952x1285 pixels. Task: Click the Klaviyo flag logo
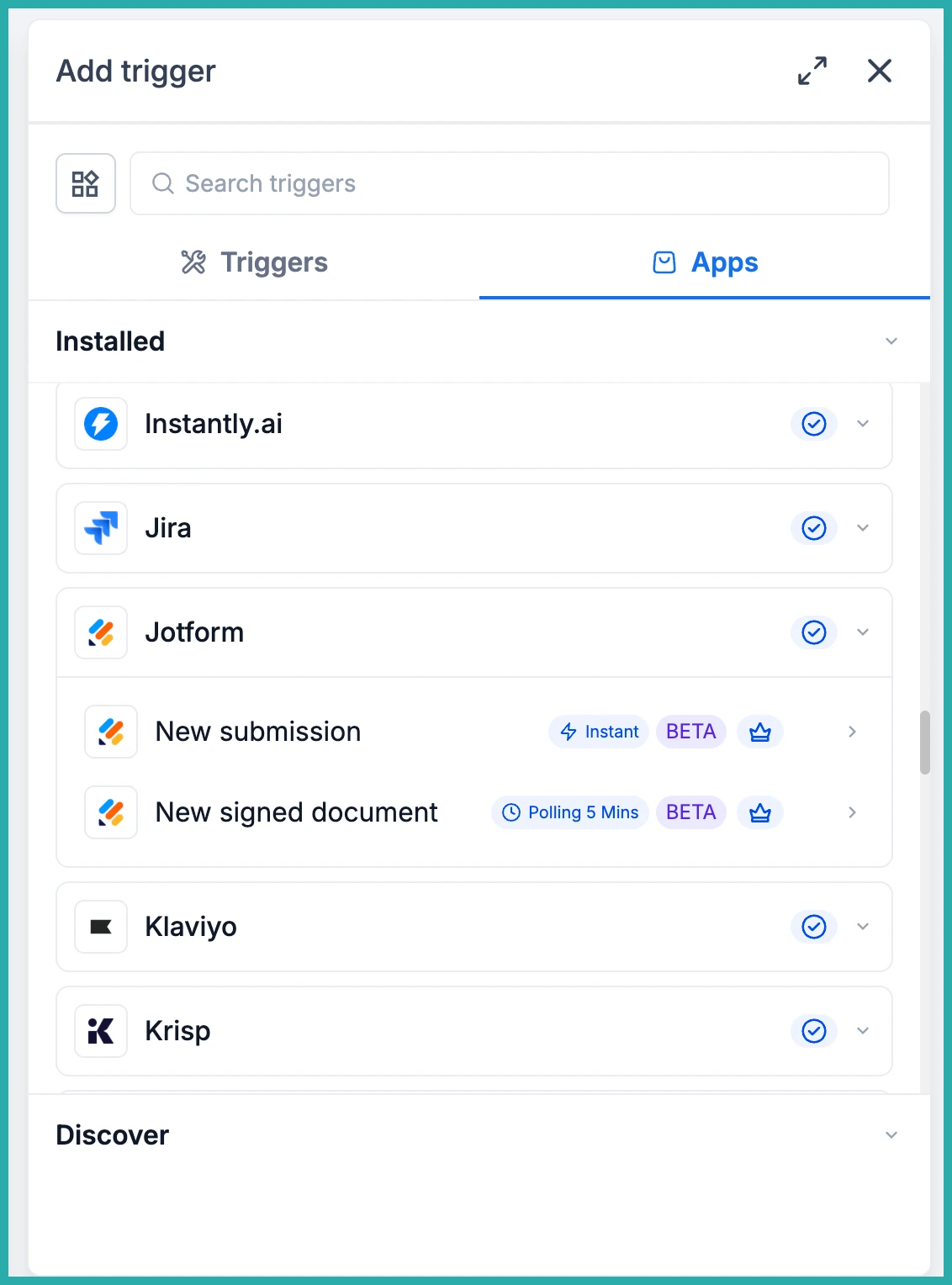tap(101, 927)
